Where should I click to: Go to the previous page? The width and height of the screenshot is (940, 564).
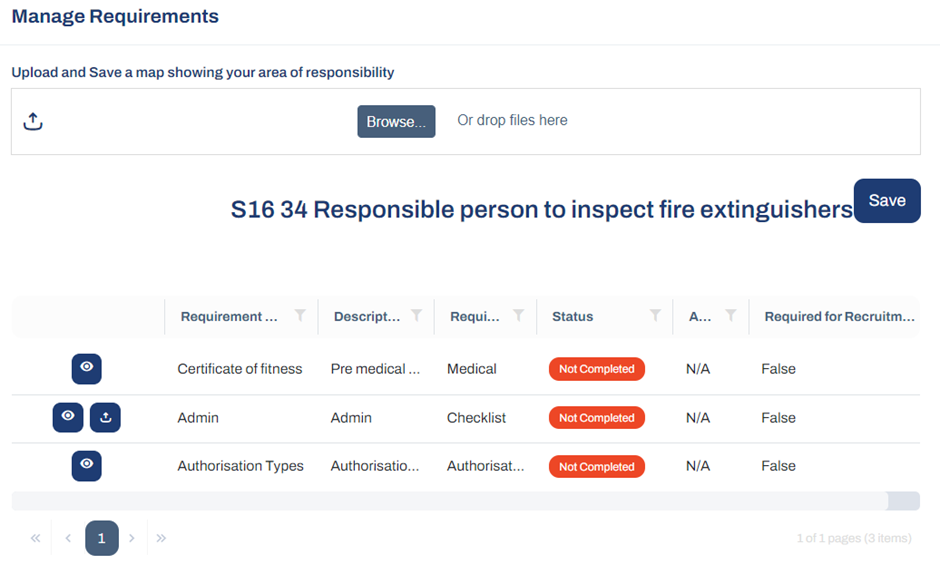tap(68, 538)
